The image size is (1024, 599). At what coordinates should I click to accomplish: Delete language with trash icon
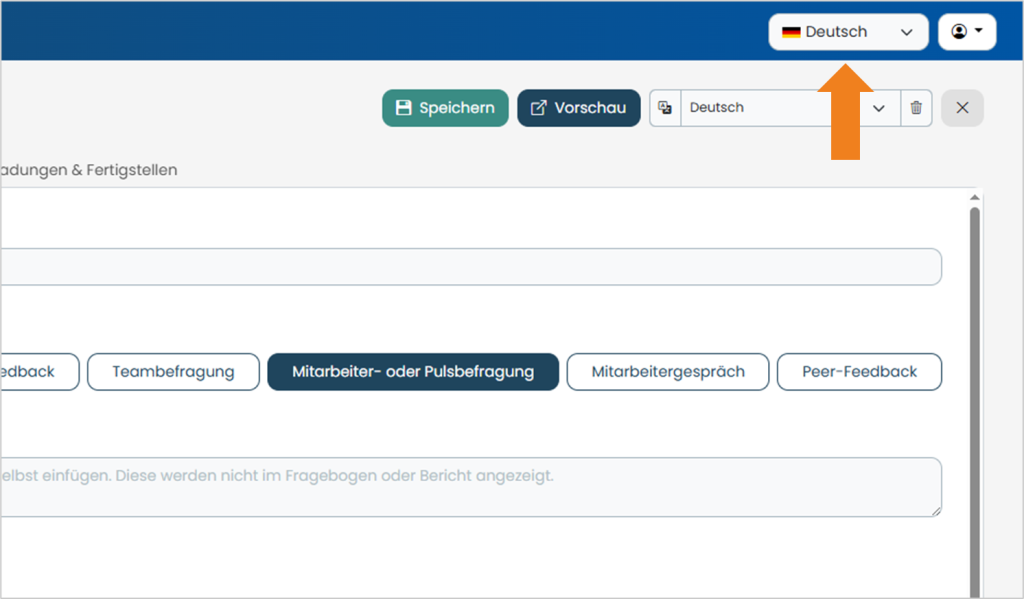(916, 108)
